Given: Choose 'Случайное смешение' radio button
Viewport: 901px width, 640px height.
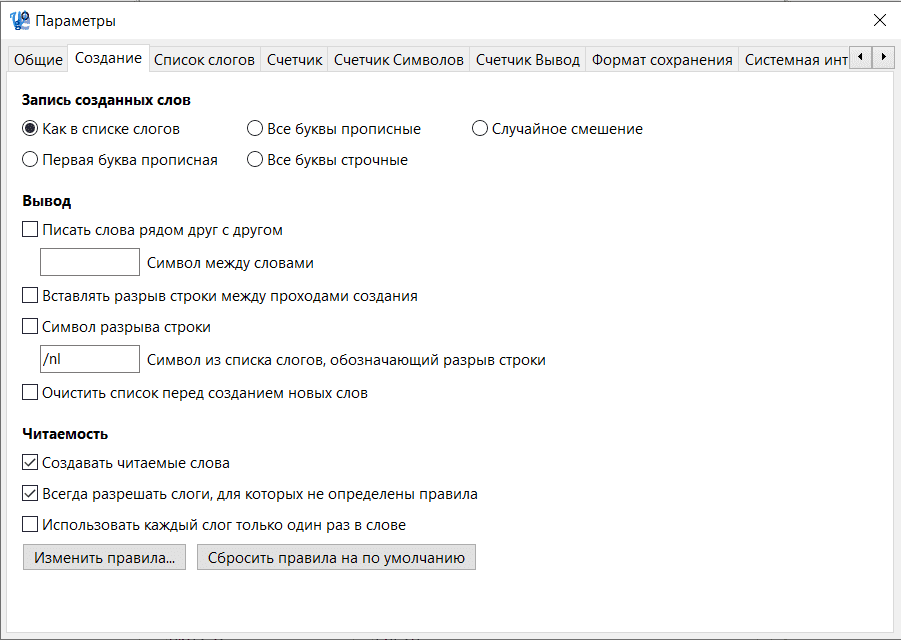Looking at the screenshot, I should [480, 129].
